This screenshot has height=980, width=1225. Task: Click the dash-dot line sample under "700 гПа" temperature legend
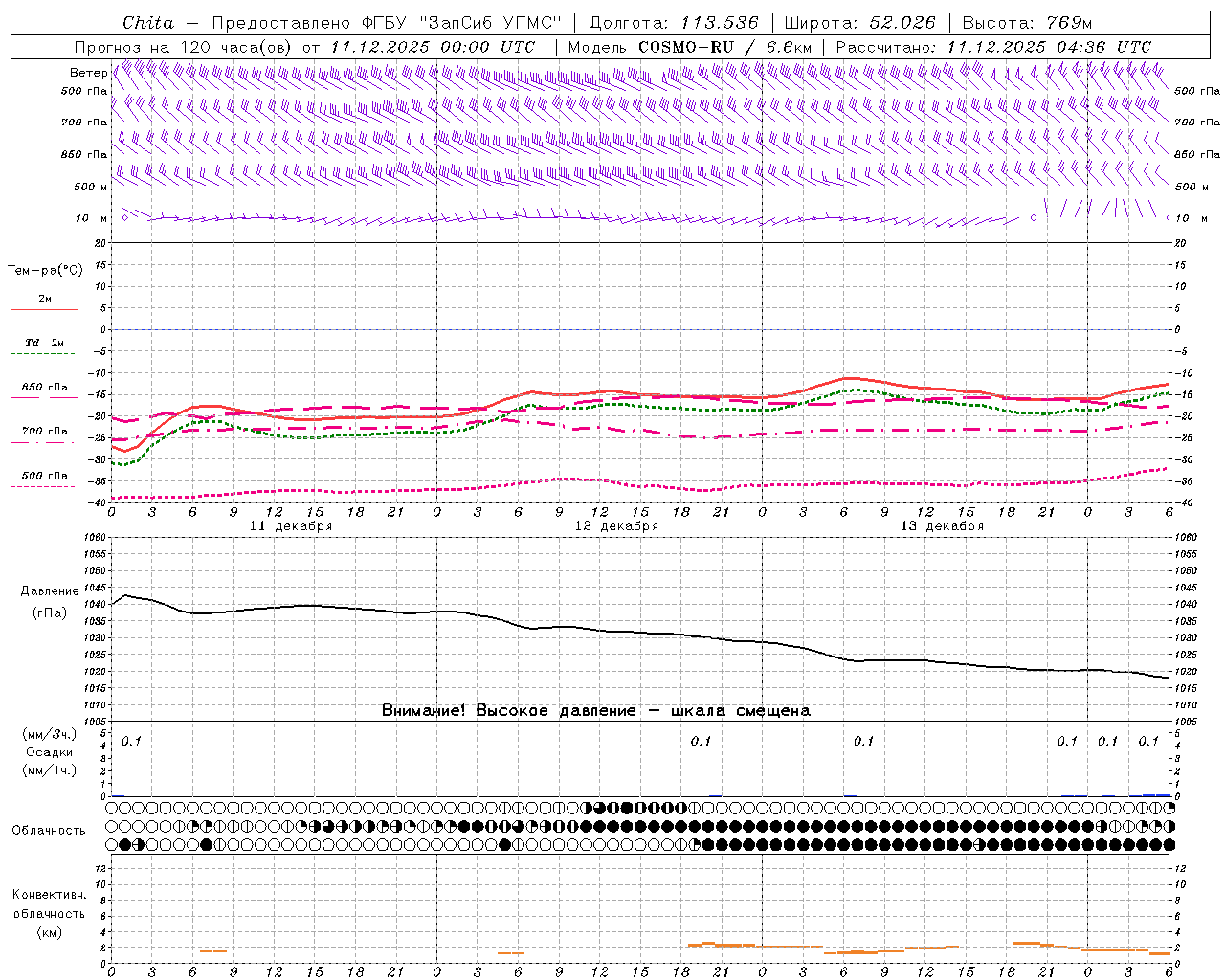(42, 442)
